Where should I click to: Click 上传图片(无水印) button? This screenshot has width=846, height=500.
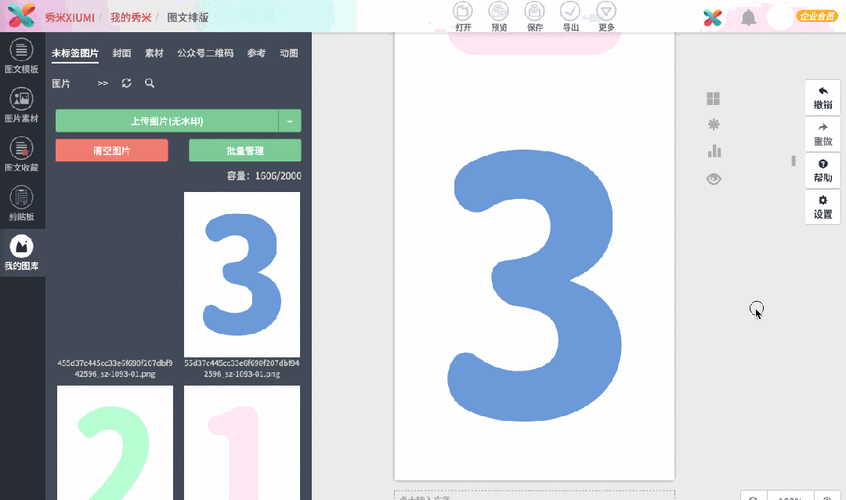(167, 121)
